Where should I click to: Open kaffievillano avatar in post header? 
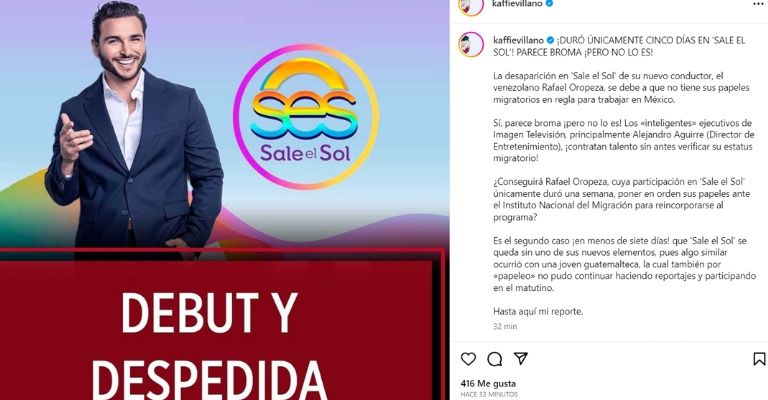[x=471, y=5]
